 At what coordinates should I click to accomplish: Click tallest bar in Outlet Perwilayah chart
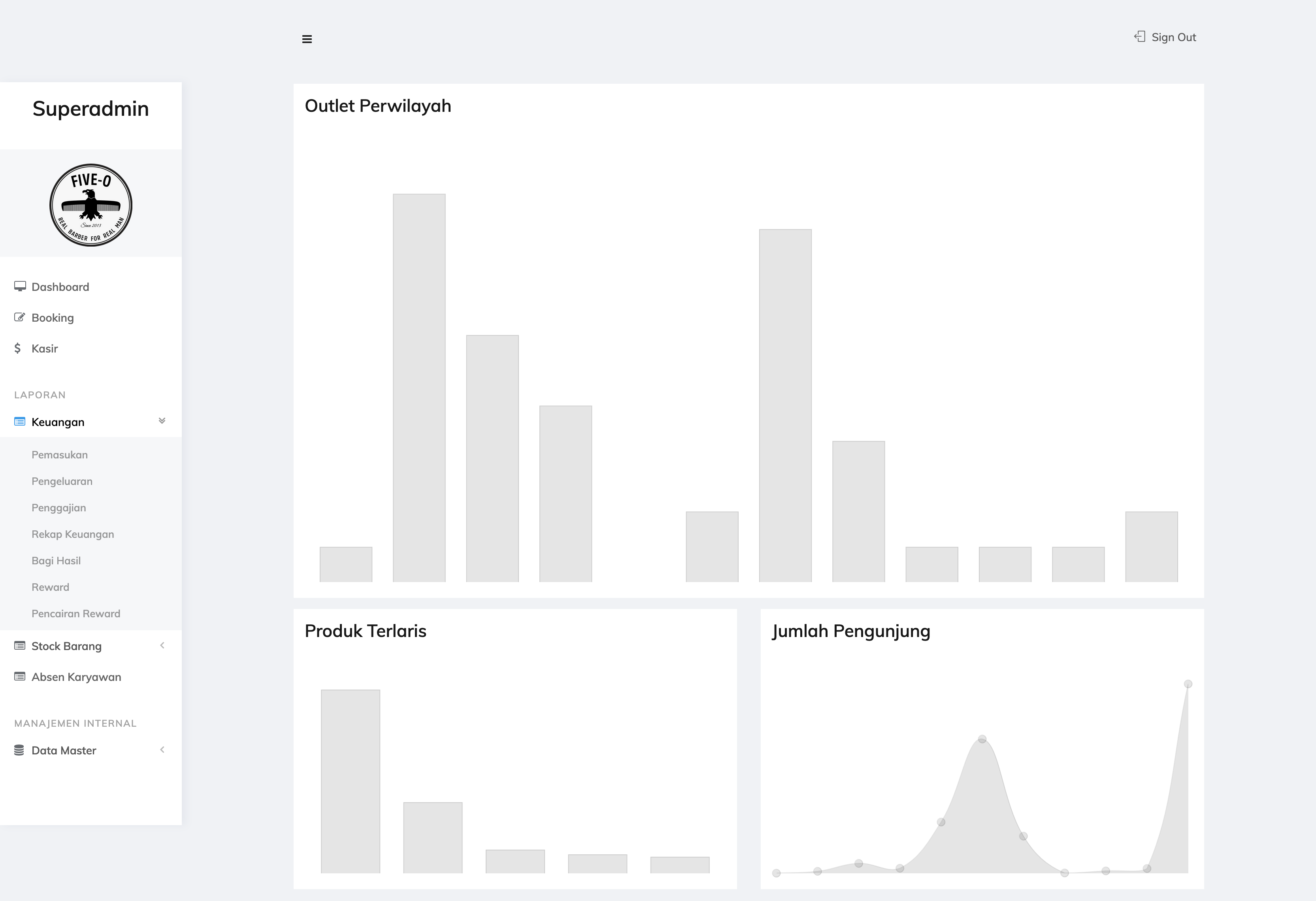(419, 388)
